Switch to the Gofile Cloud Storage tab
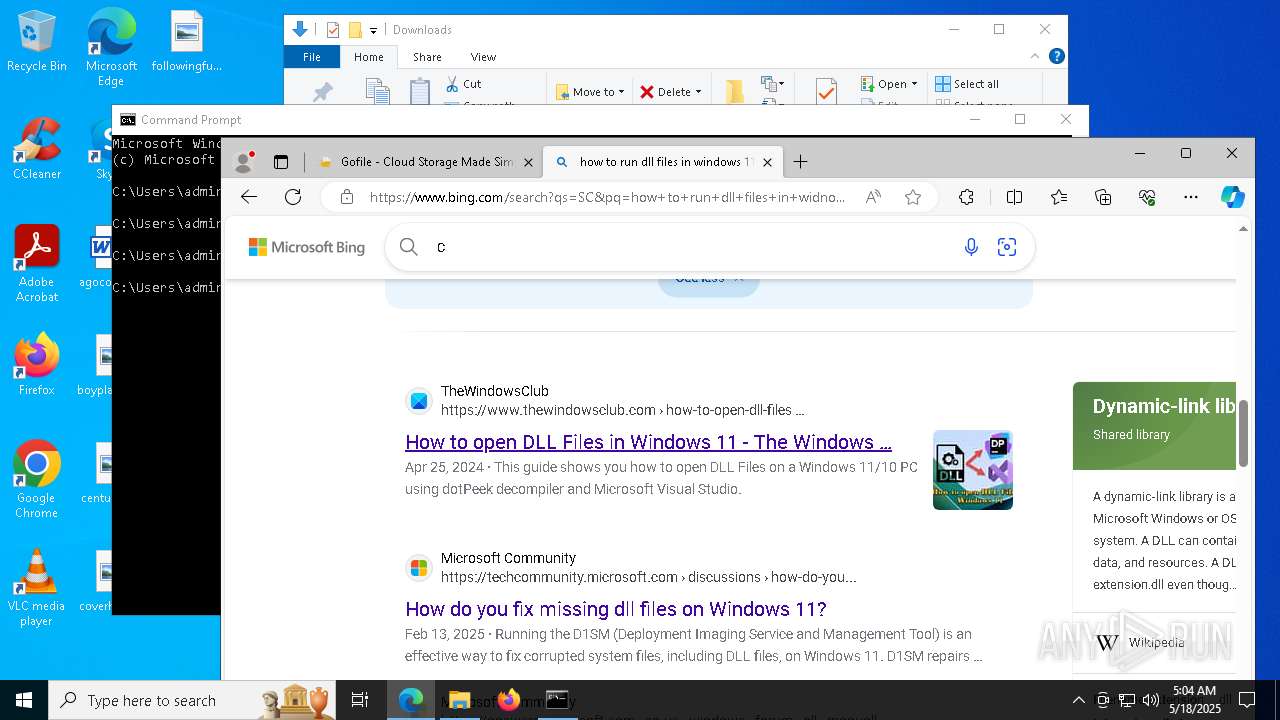This screenshot has height=720, width=1280. click(x=426, y=162)
